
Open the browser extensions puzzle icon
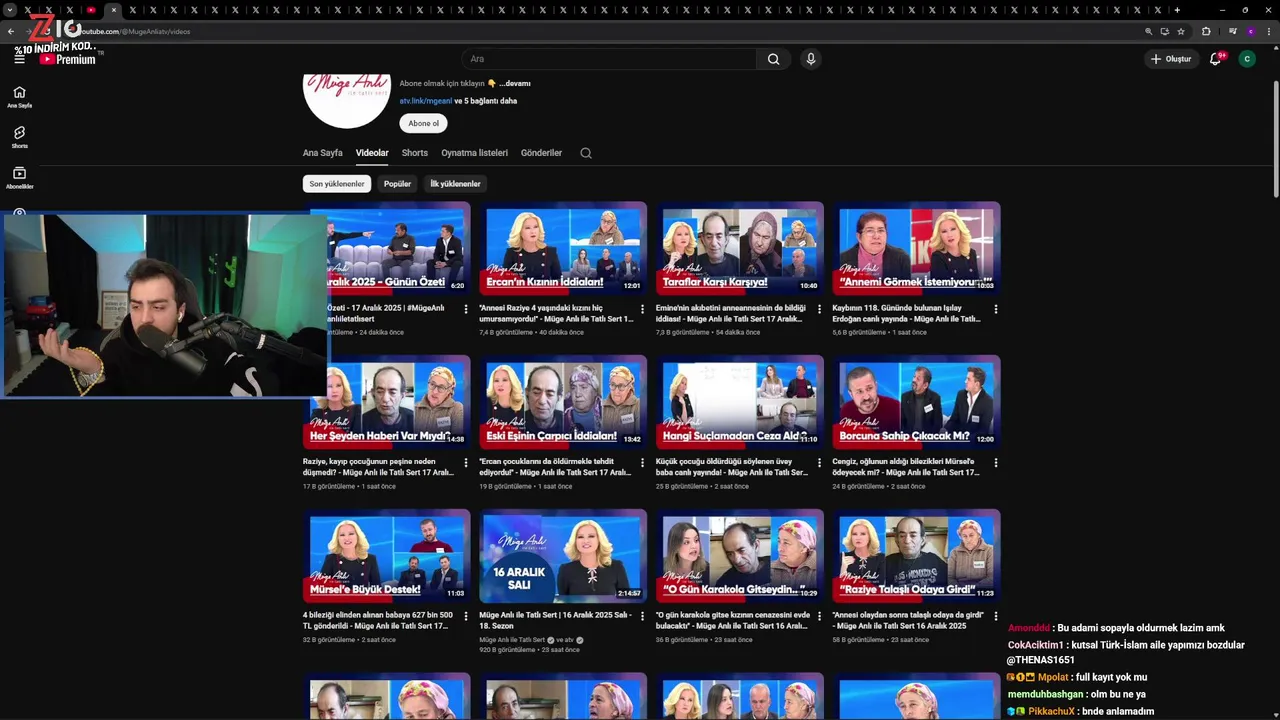1206,31
